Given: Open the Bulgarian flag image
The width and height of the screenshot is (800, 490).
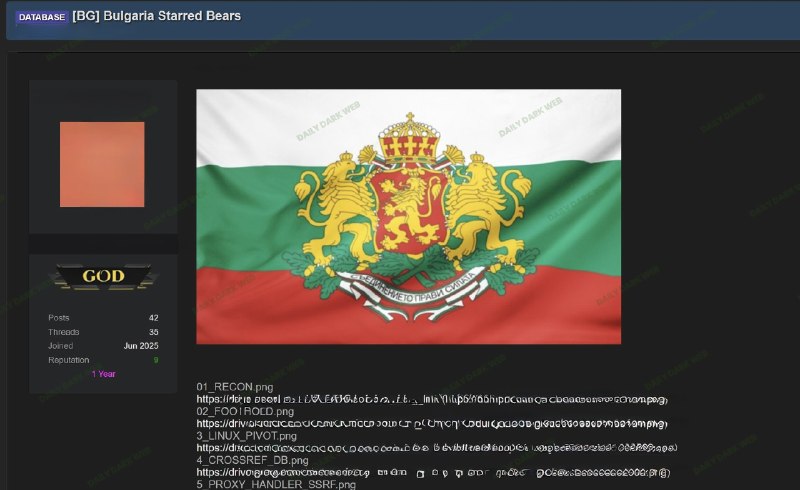Looking at the screenshot, I should tap(409, 216).
